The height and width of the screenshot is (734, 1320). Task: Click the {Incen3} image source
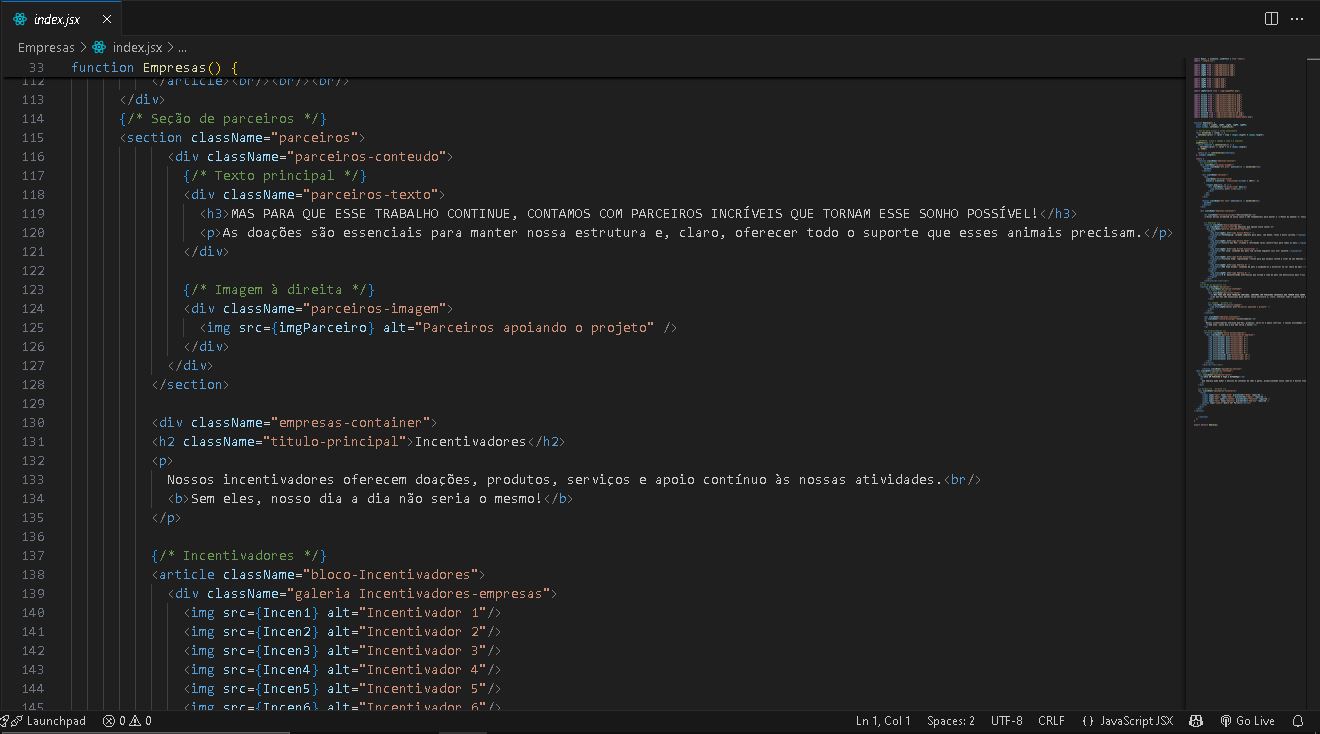[287, 650]
